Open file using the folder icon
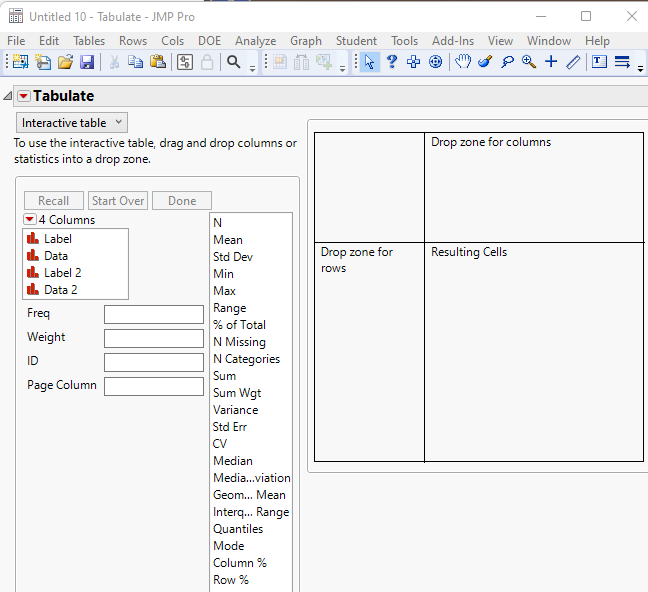The image size is (648, 592). tap(65, 62)
